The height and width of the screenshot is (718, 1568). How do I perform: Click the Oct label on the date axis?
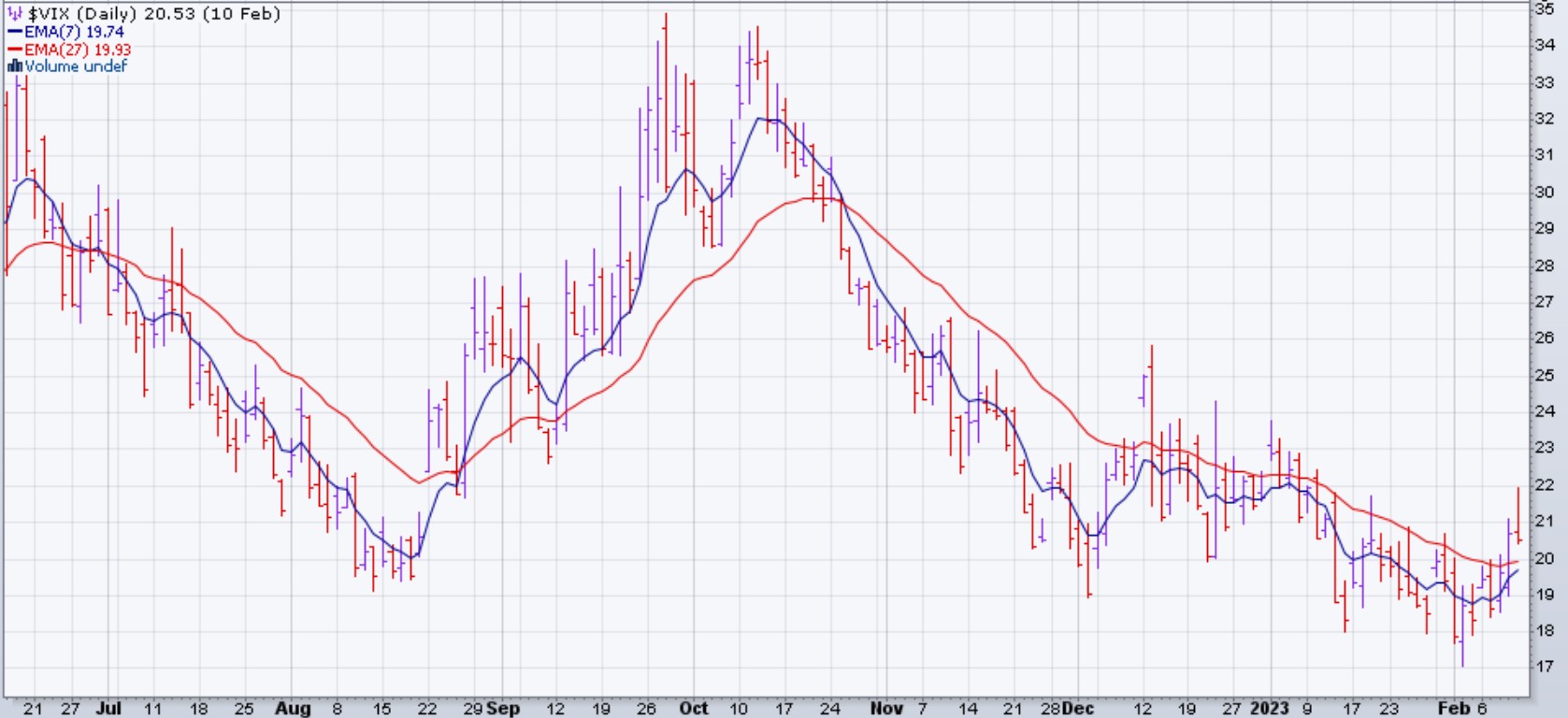point(693,709)
